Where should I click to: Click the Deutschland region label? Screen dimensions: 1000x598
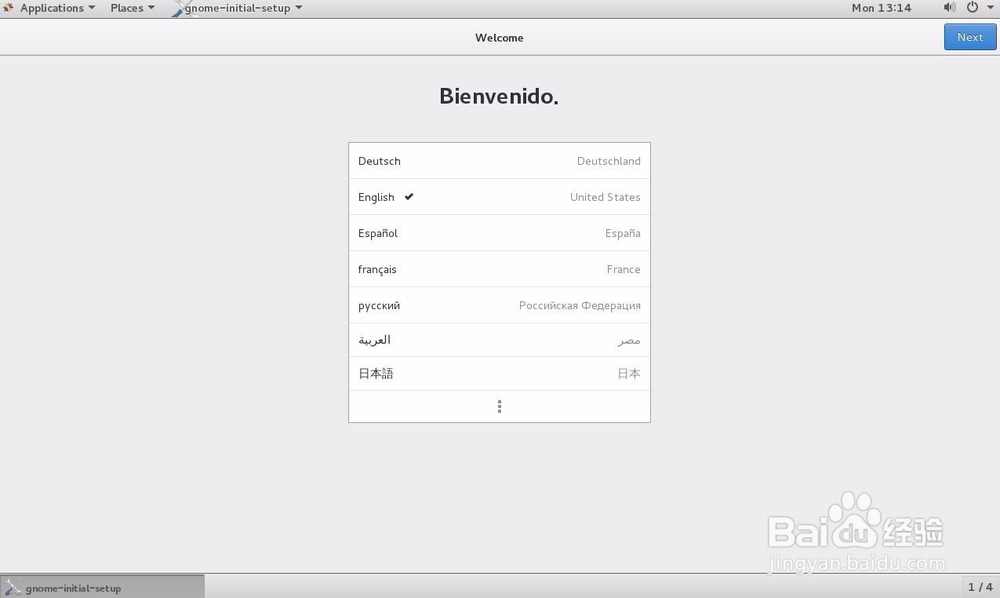coord(608,161)
